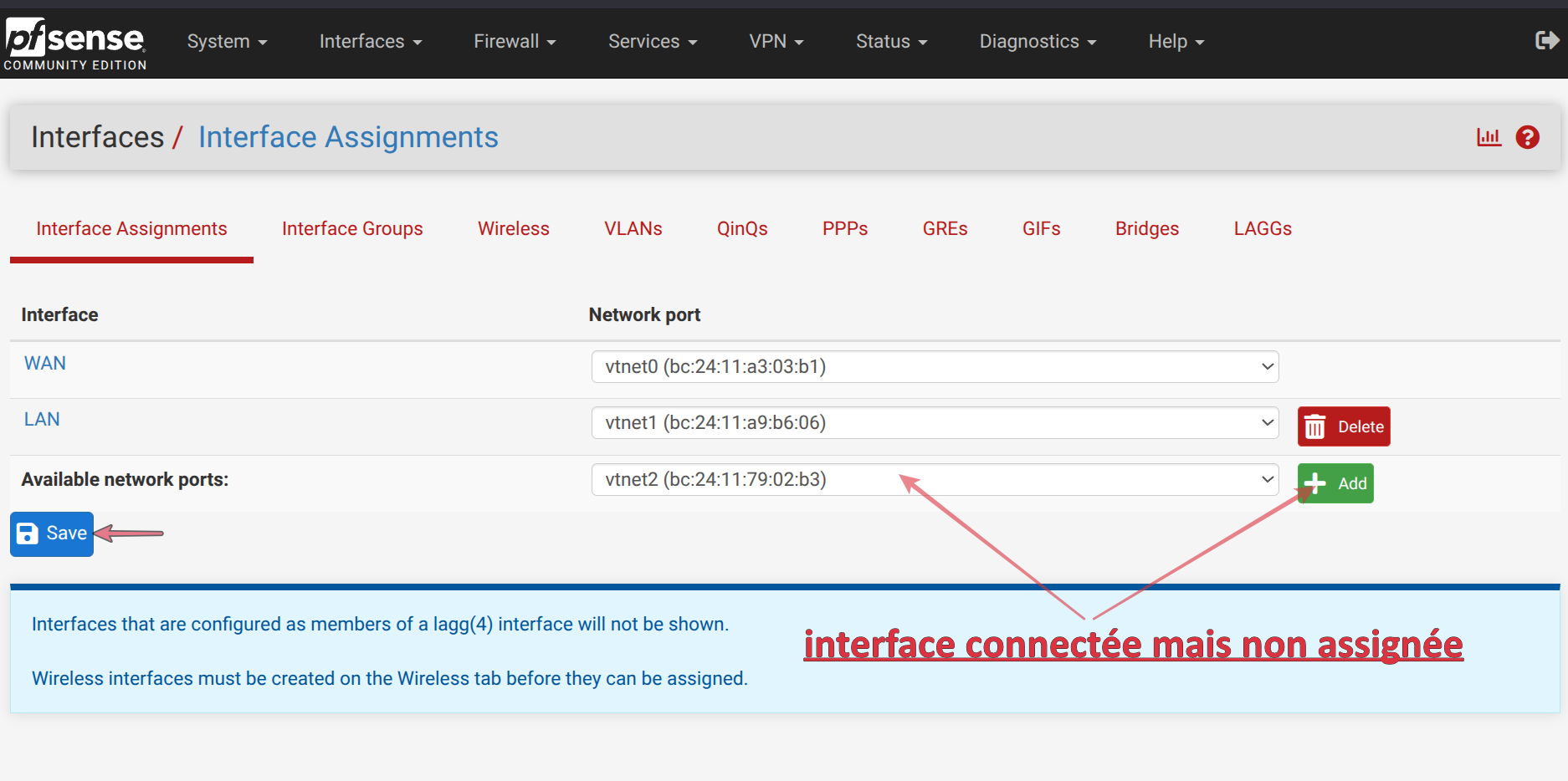Delete the LAN interface assignment
Screen dimensions: 1568x781
pos(1343,426)
